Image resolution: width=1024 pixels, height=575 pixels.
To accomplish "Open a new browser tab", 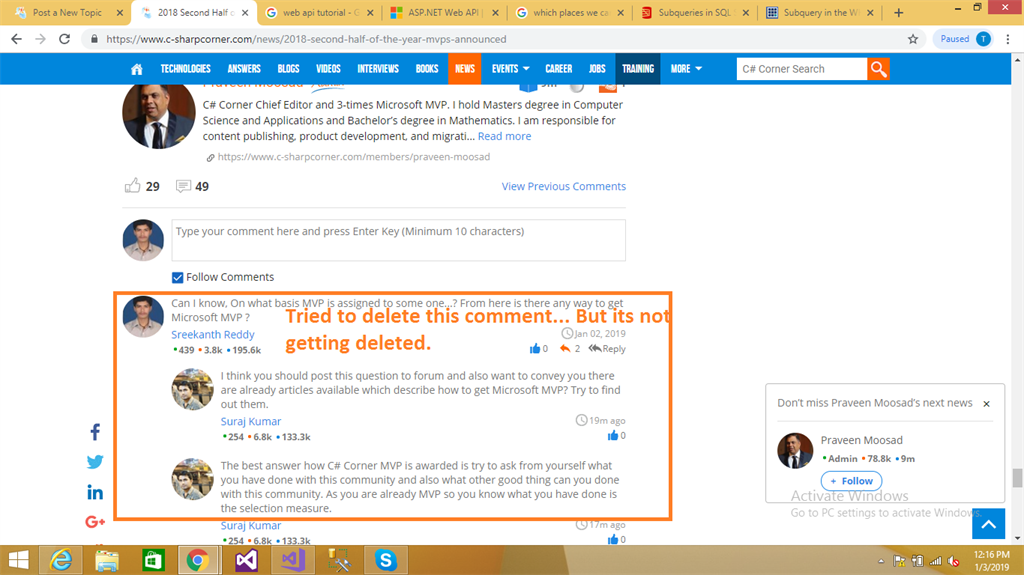I will tap(899, 12).
